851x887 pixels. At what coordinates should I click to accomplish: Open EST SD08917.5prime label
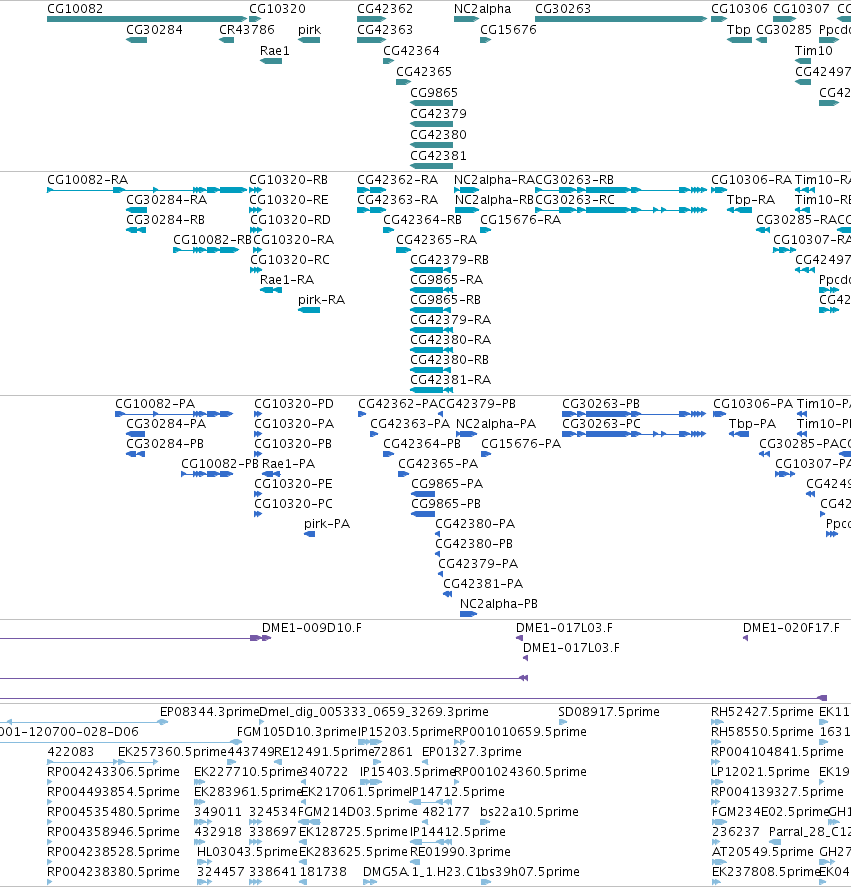[609, 712]
